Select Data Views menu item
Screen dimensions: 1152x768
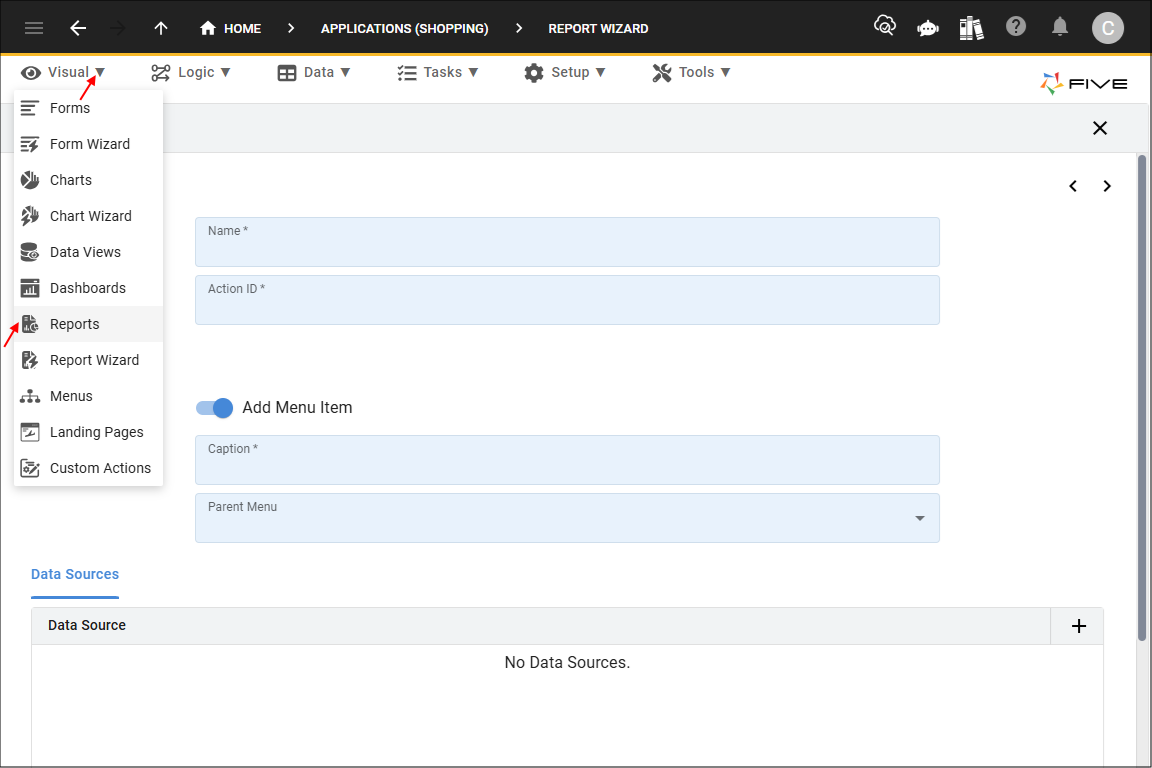(88, 252)
